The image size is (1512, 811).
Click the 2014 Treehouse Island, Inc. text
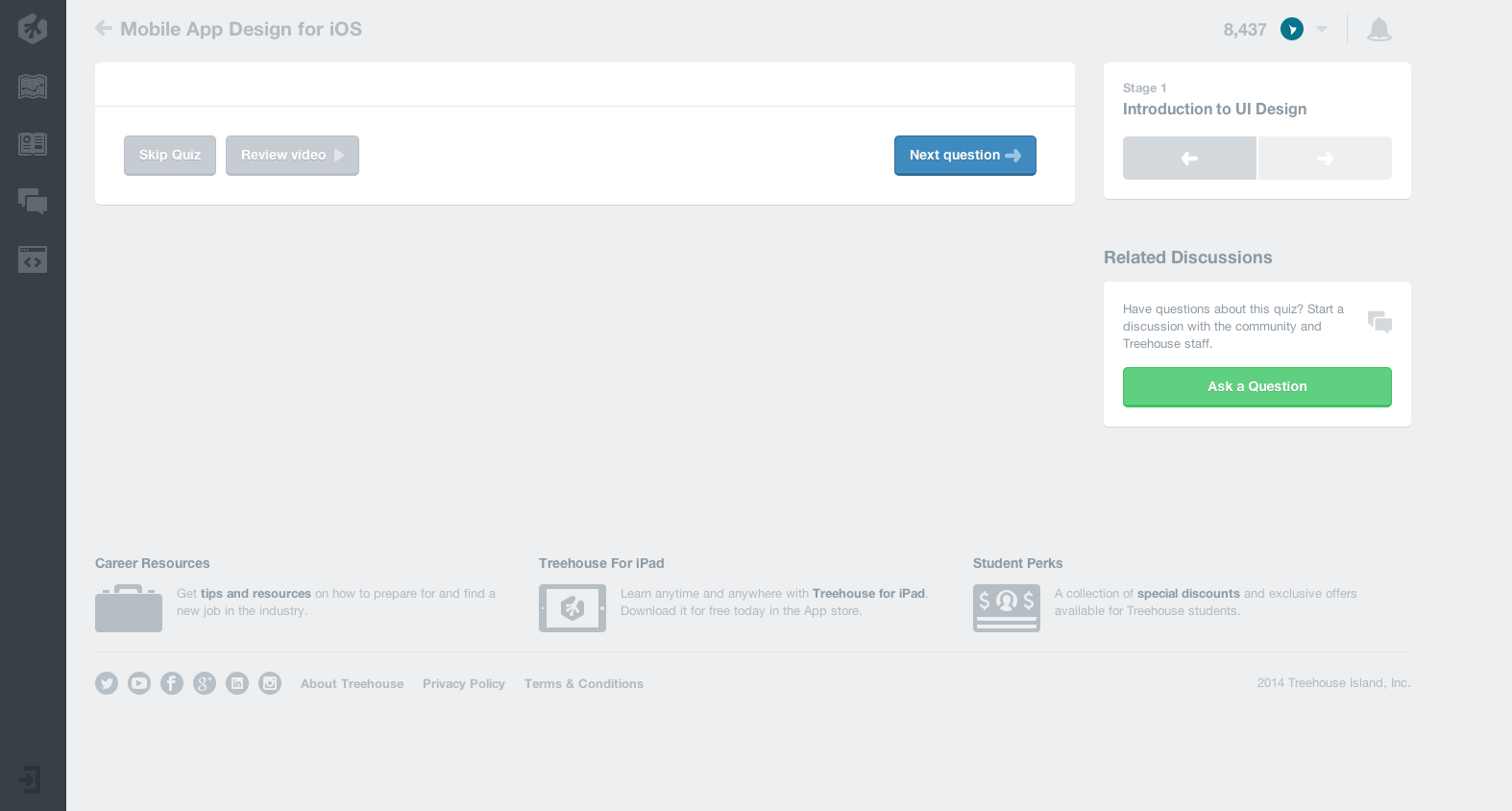click(x=1333, y=683)
